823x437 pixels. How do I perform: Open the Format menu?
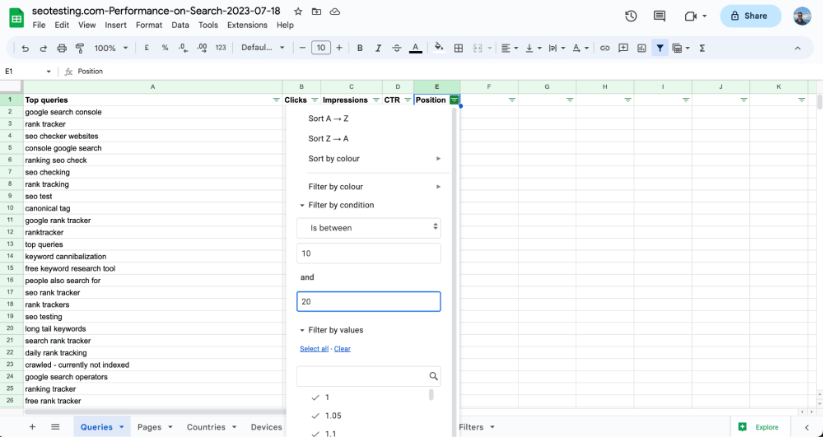click(x=149, y=25)
